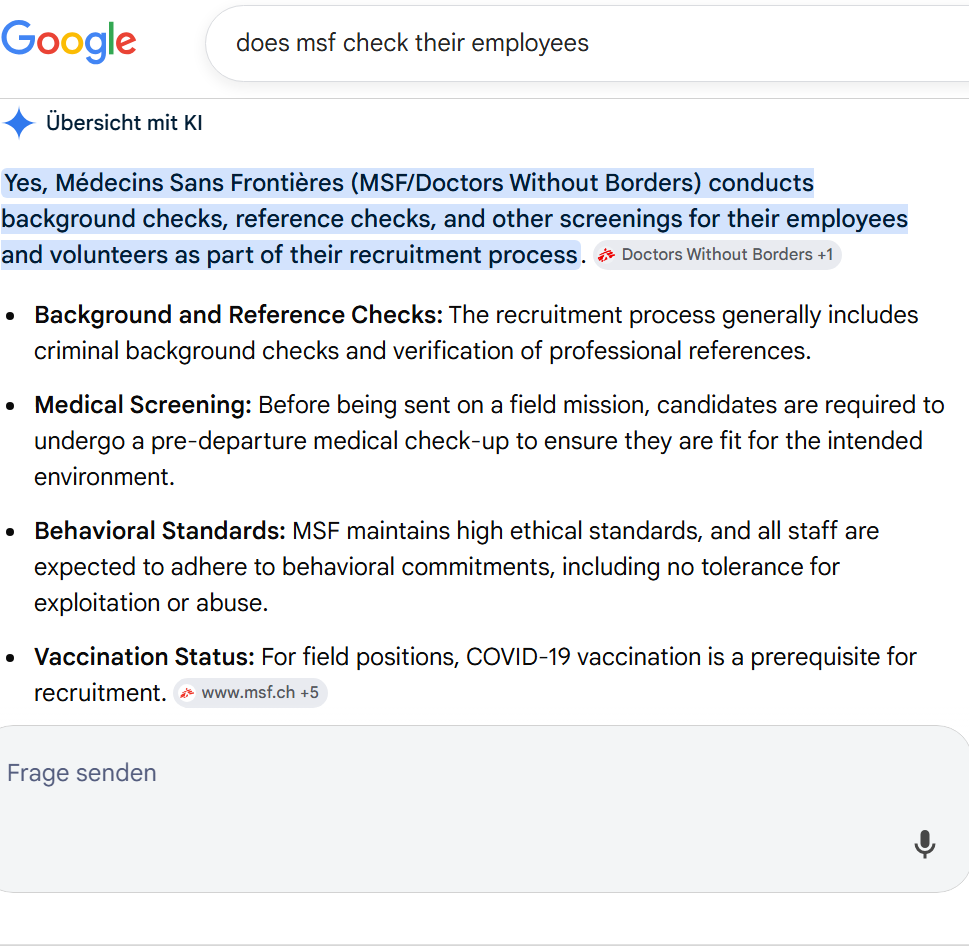Place cursor after 'employees' in search query
Image resolution: width=969 pixels, height=950 pixels.
pyautogui.click(x=590, y=43)
